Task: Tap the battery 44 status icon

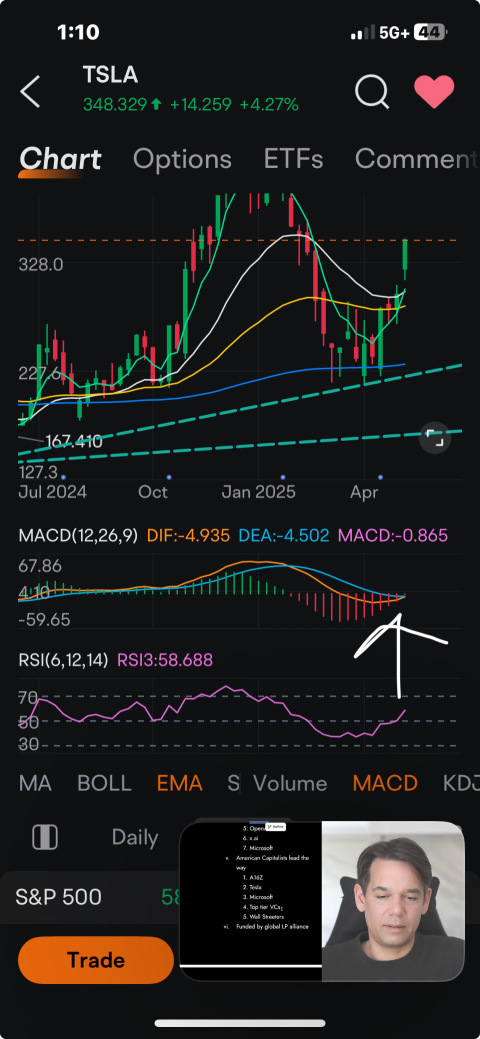Action: pos(429,32)
